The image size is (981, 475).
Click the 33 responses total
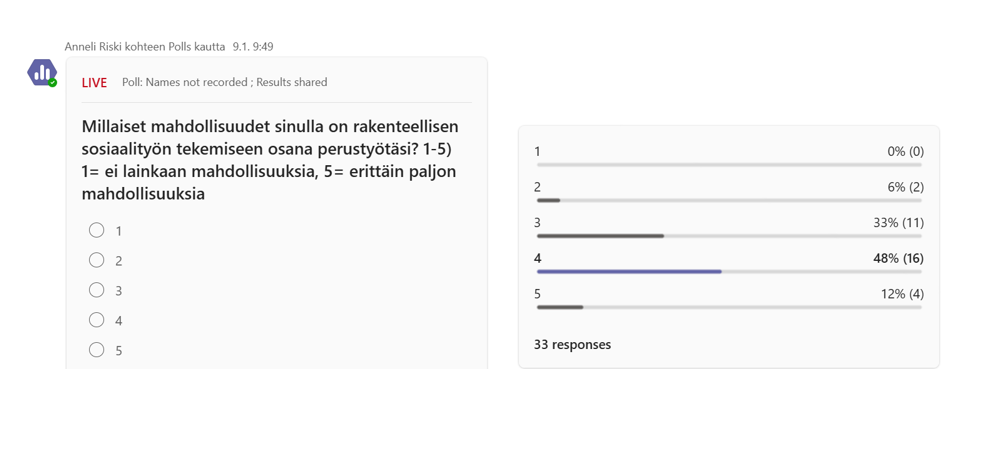tap(572, 345)
